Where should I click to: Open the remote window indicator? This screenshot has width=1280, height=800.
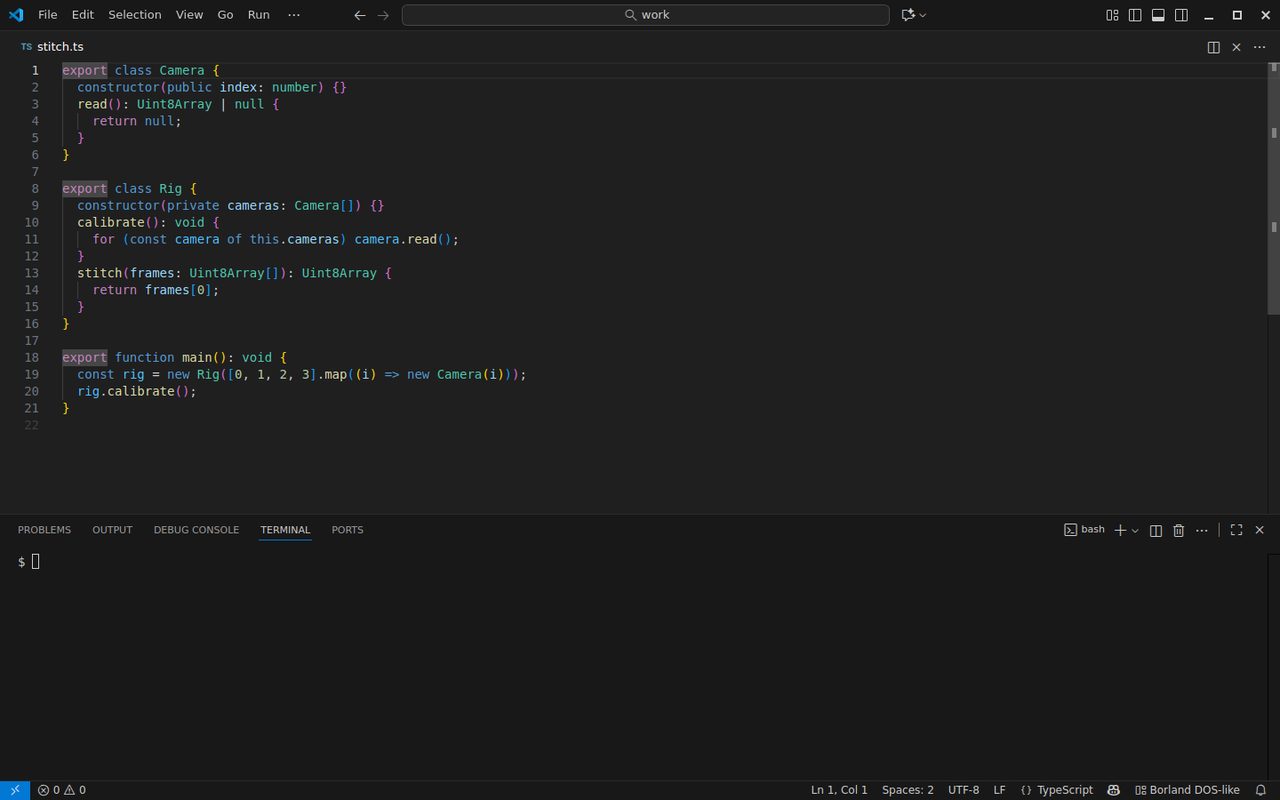tap(15, 790)
